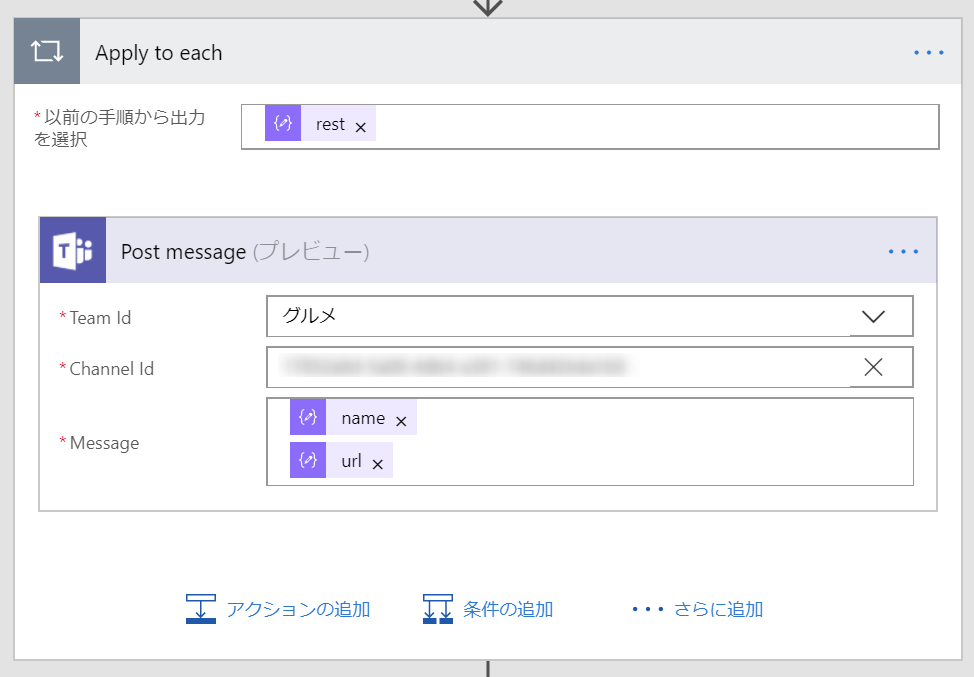
Task: Click the 条件の追加 link
Action: (x=507, y=609)
